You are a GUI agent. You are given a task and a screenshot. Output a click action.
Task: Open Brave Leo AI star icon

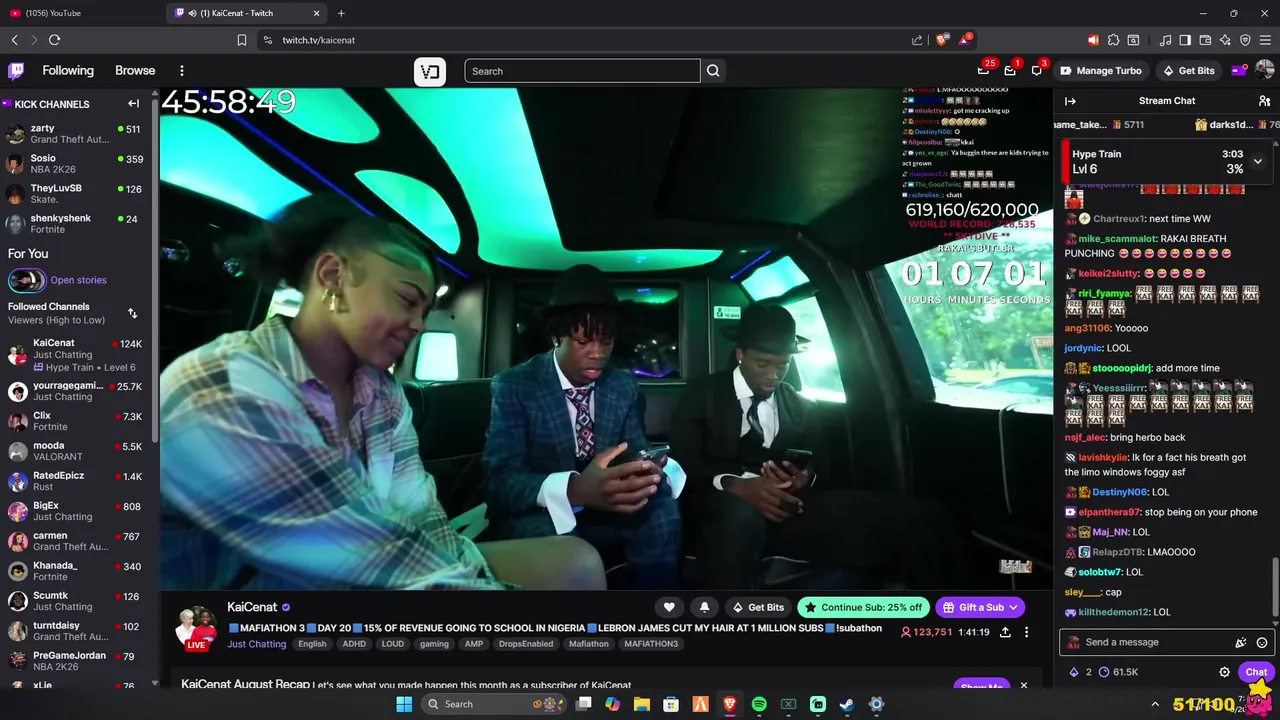1225,40
